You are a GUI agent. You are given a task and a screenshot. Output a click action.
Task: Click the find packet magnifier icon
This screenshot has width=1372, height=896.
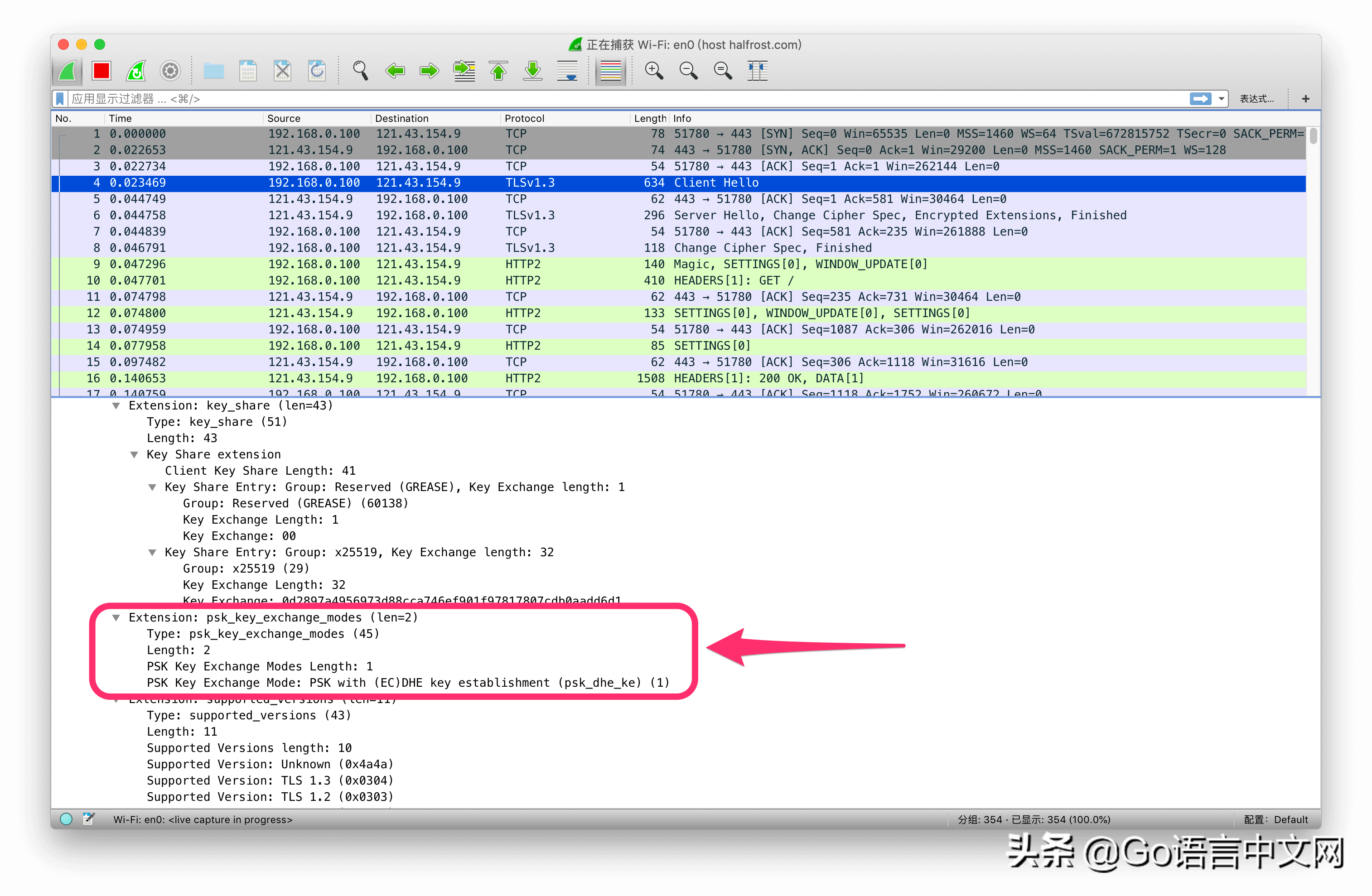point(360,71)
